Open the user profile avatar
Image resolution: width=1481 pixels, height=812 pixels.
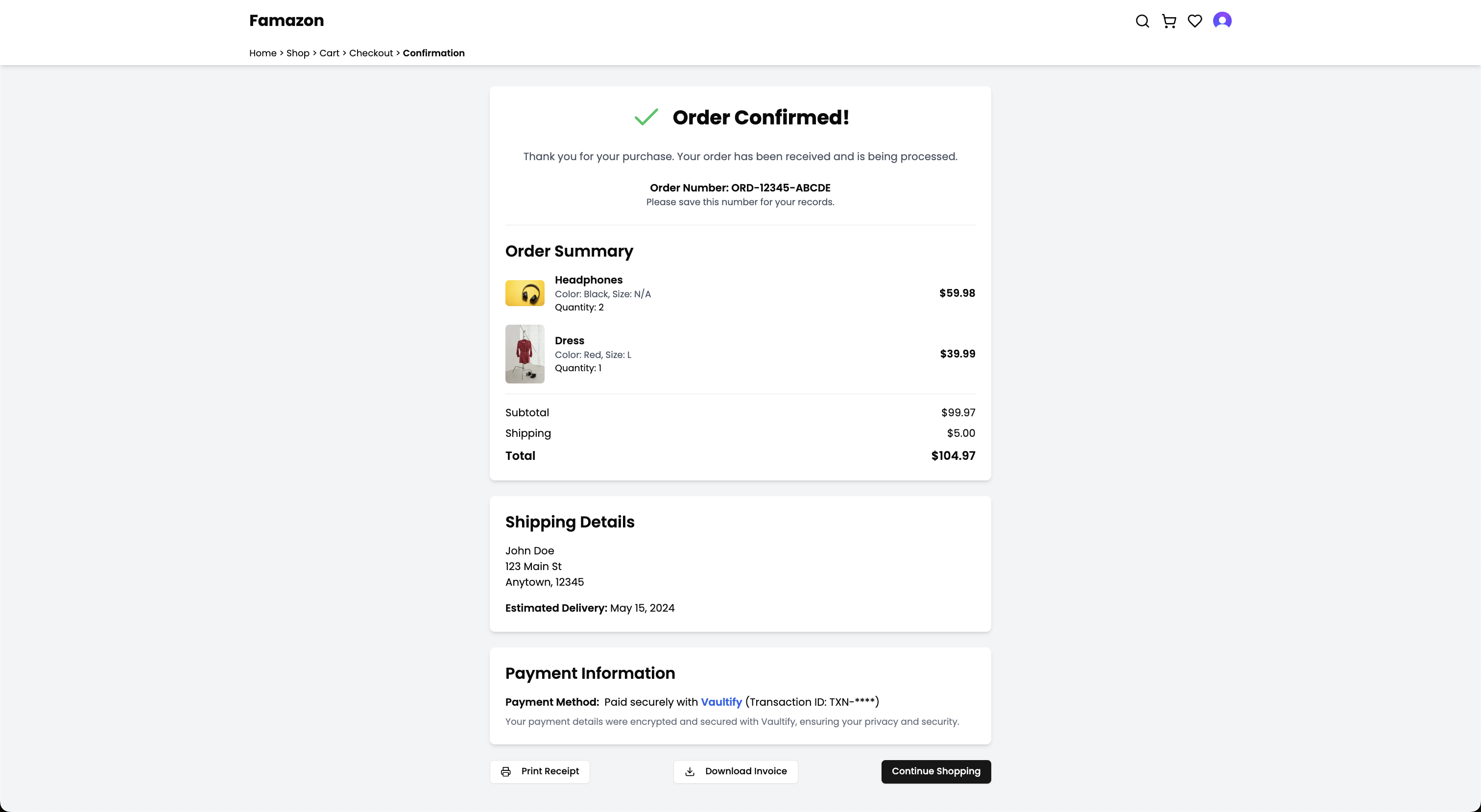pos(1222,21)
